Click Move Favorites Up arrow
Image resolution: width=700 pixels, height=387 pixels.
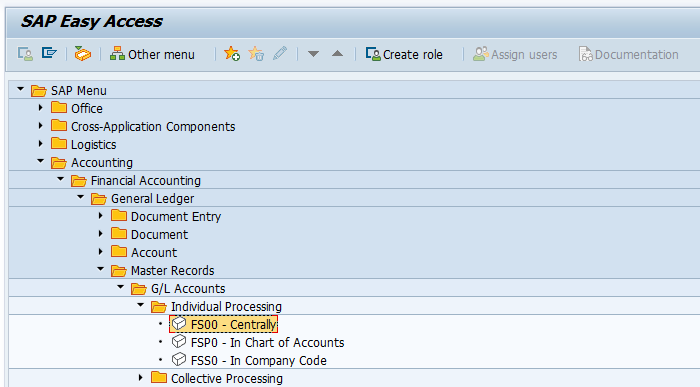[x=338, y=54]
